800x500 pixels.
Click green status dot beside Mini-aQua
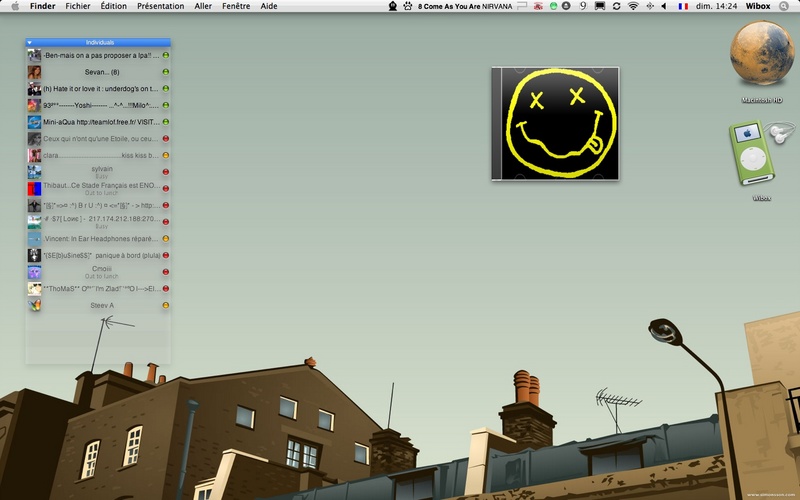[x=165, y=122]
